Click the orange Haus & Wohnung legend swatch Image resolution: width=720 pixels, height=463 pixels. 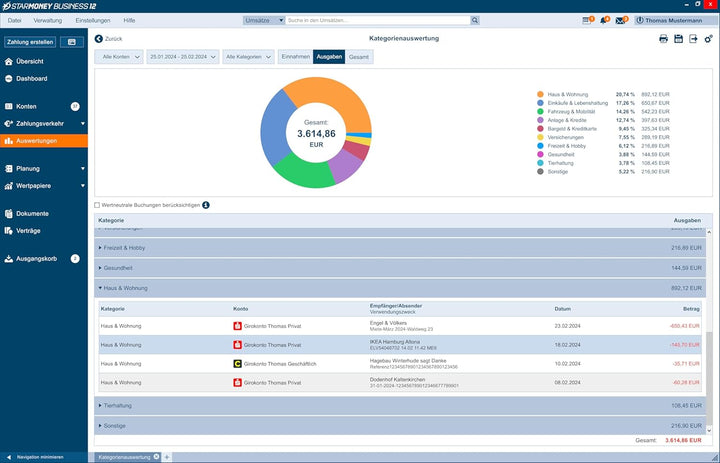point(540,94)
